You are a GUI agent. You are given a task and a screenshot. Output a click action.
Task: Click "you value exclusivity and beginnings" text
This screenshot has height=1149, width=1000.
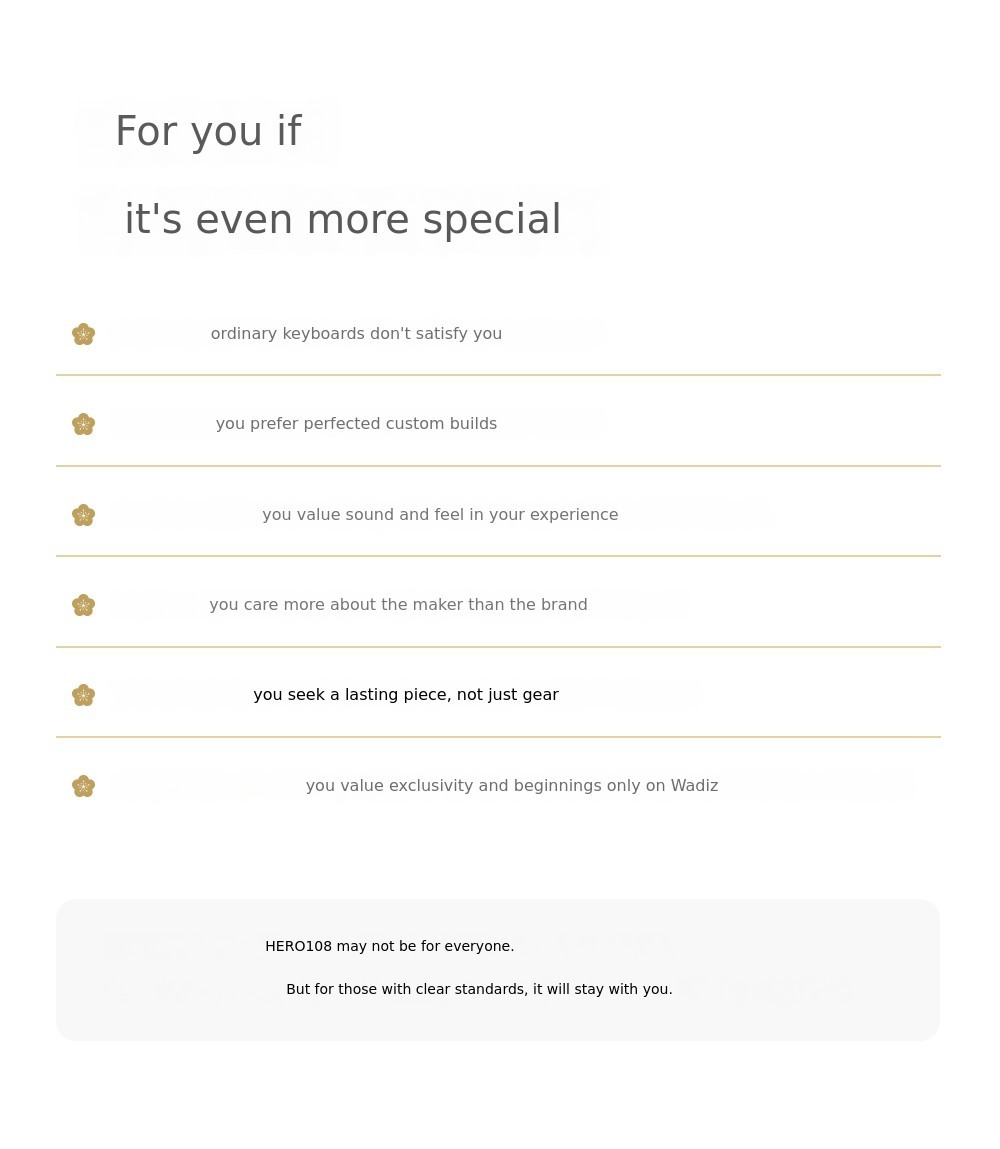click(x=512, y=786)
